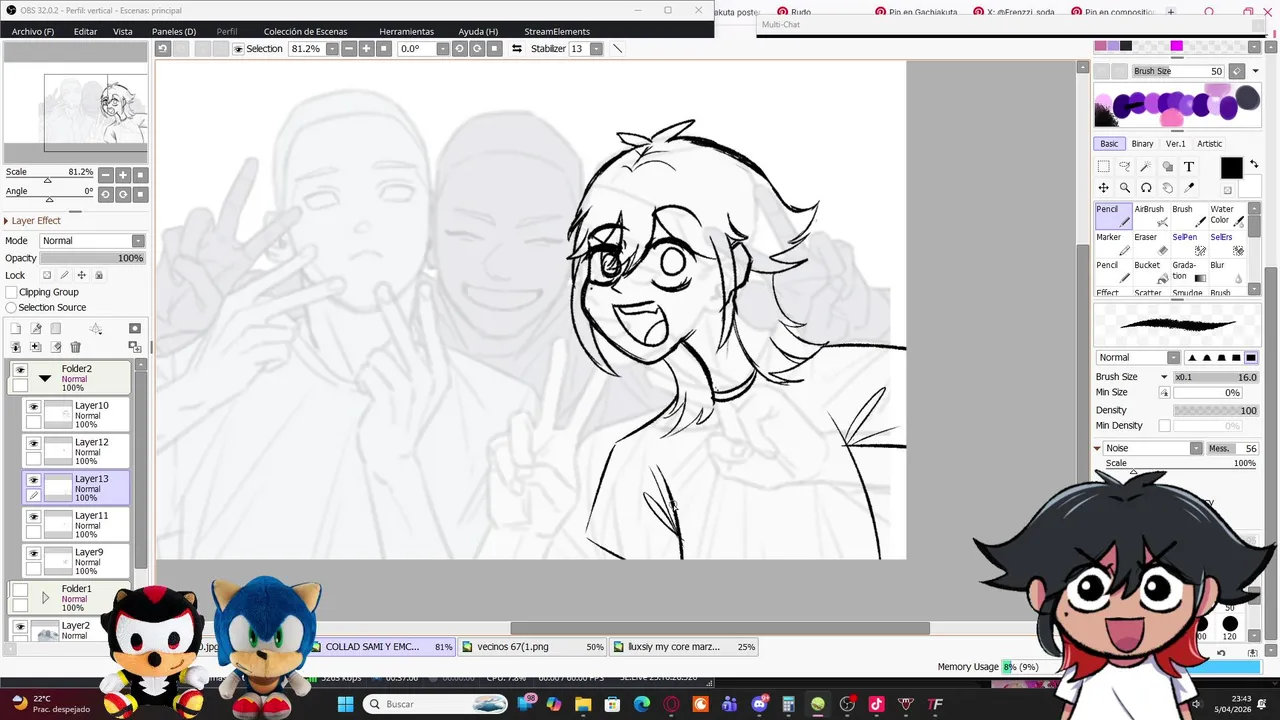Hide Layer10 with its eye icon
1280x720 pixels.
tap(34, 407)
